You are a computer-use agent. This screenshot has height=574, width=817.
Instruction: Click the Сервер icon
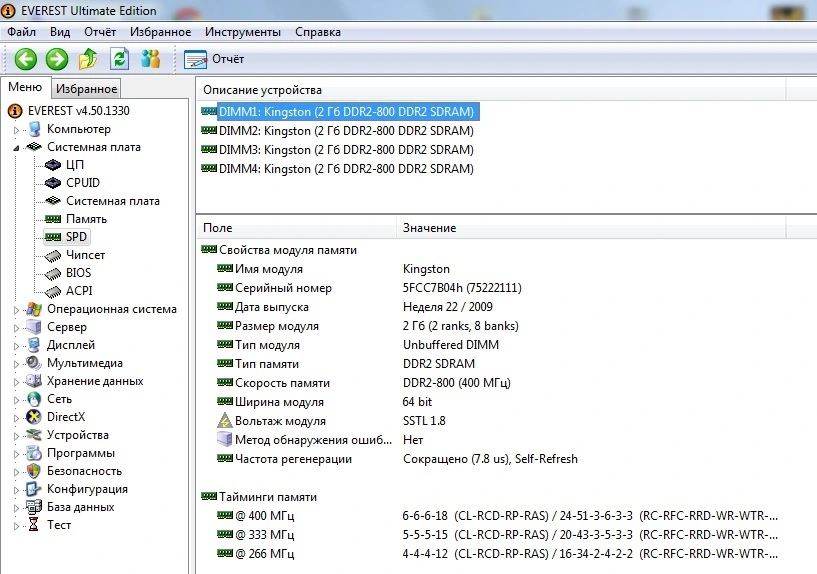pos(34,327)
